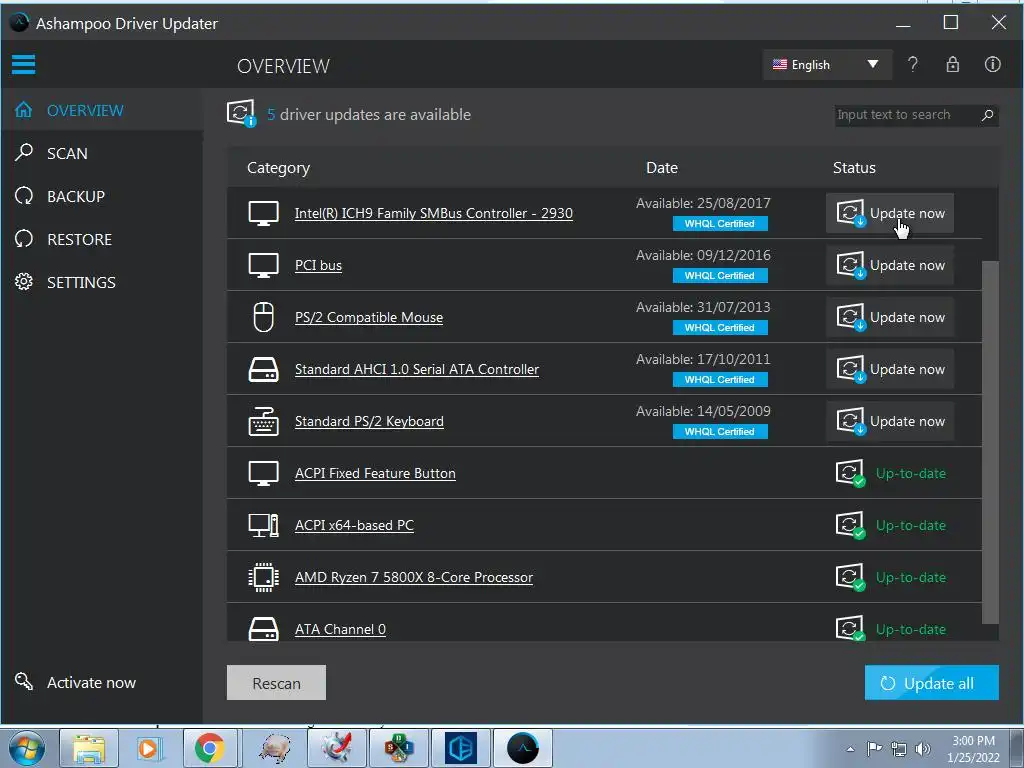
Task: Click the monitor icon beside PCI bus
Action: 263,265
